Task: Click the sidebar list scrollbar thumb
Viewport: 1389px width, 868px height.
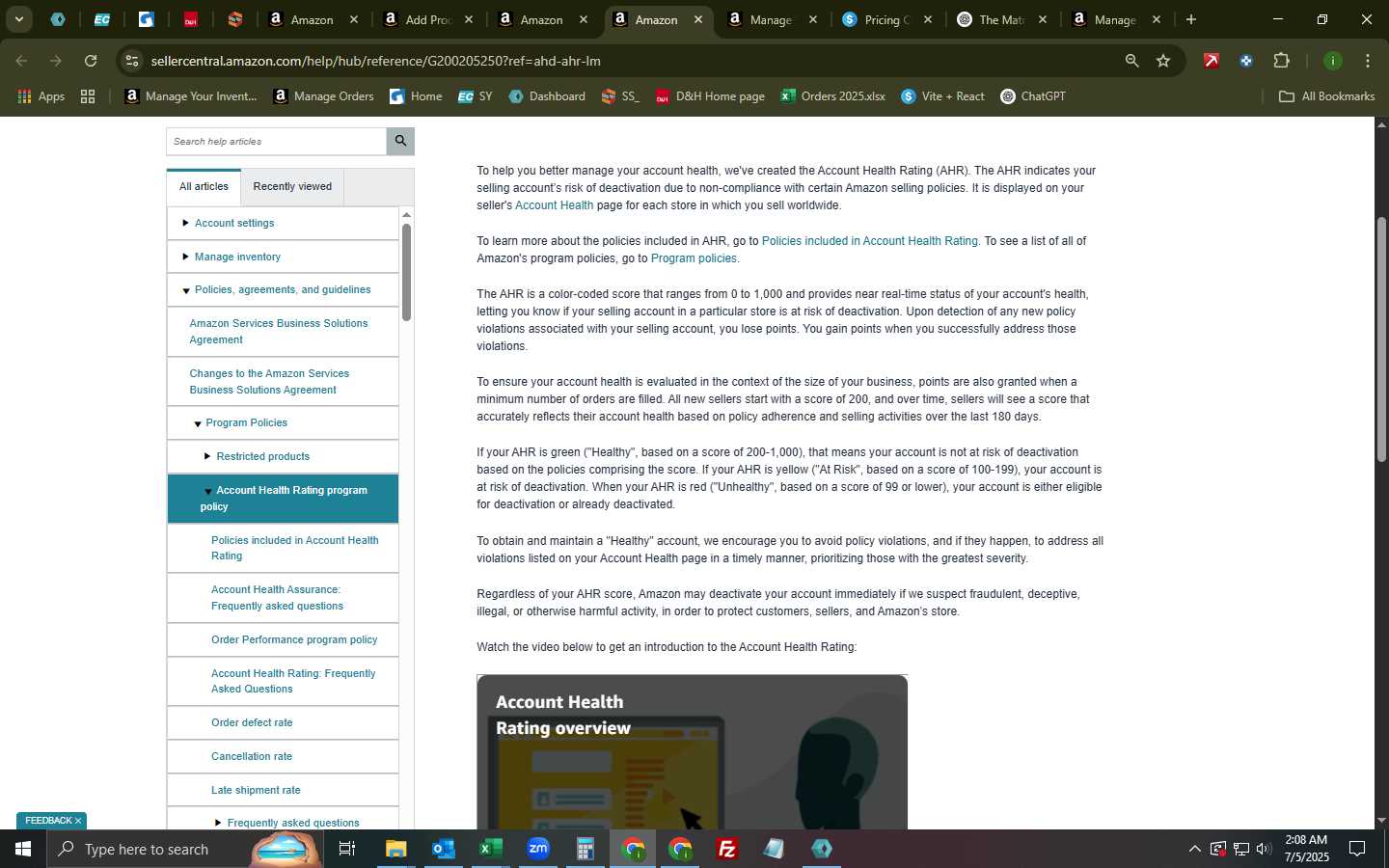Action: tap(406, 272)
